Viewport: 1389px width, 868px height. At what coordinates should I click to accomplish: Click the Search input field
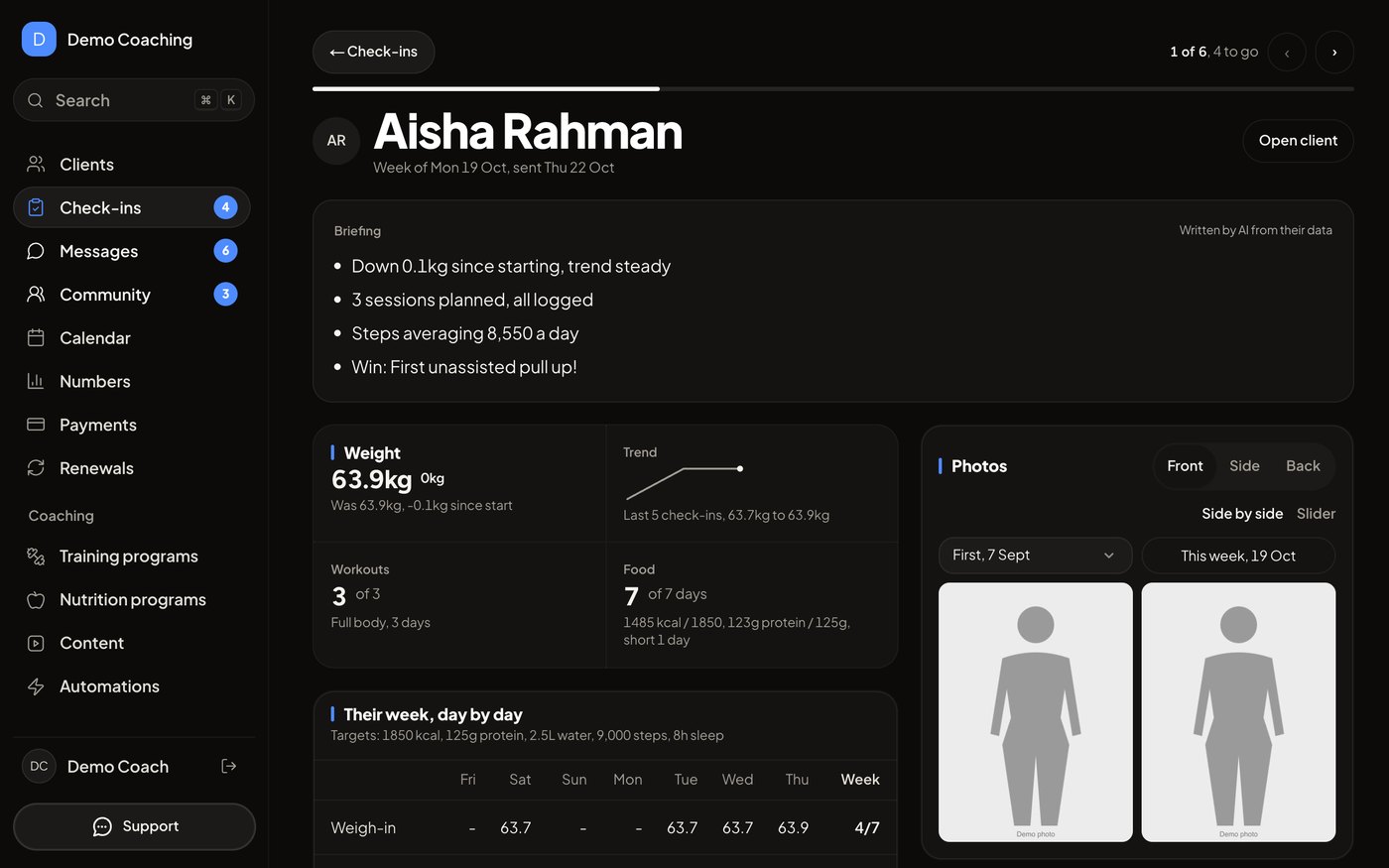tap(134, 100)
